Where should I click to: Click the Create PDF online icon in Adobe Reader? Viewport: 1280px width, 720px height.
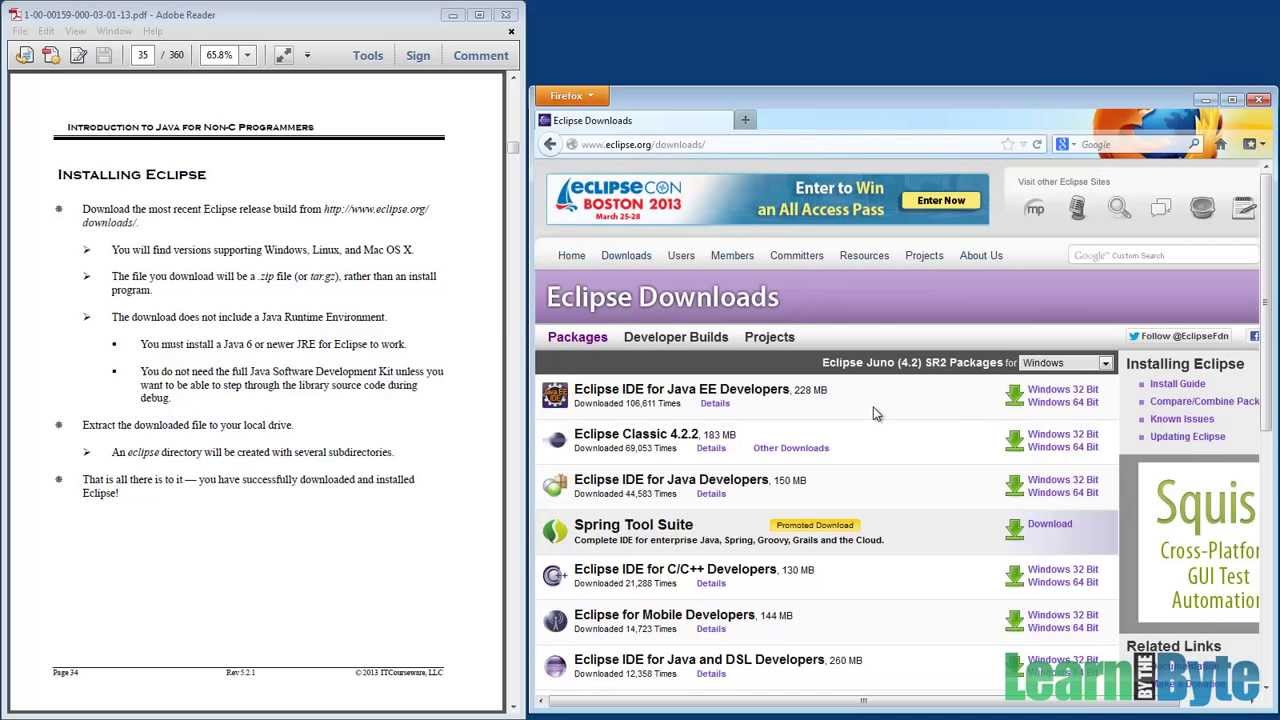[25, 55]
